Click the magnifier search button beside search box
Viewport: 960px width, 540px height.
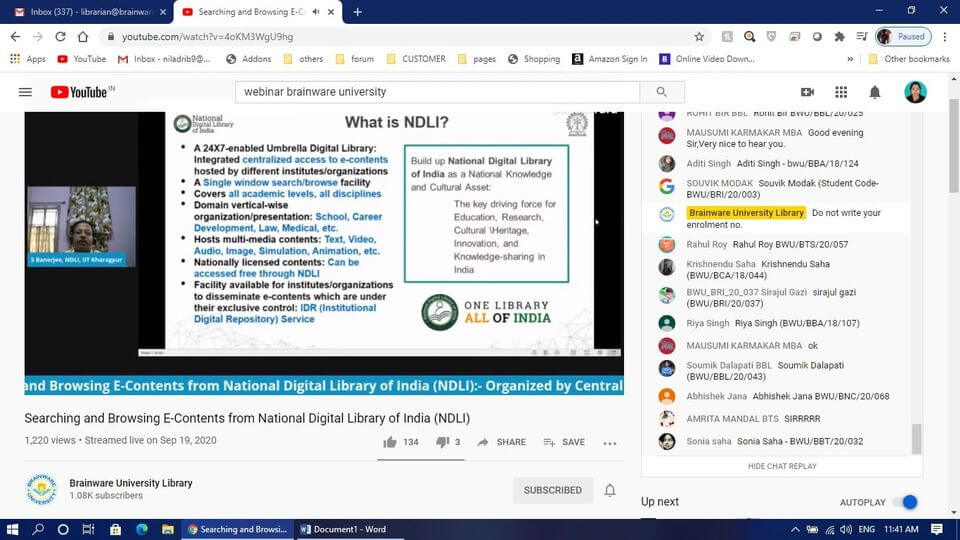click(662, 92)
